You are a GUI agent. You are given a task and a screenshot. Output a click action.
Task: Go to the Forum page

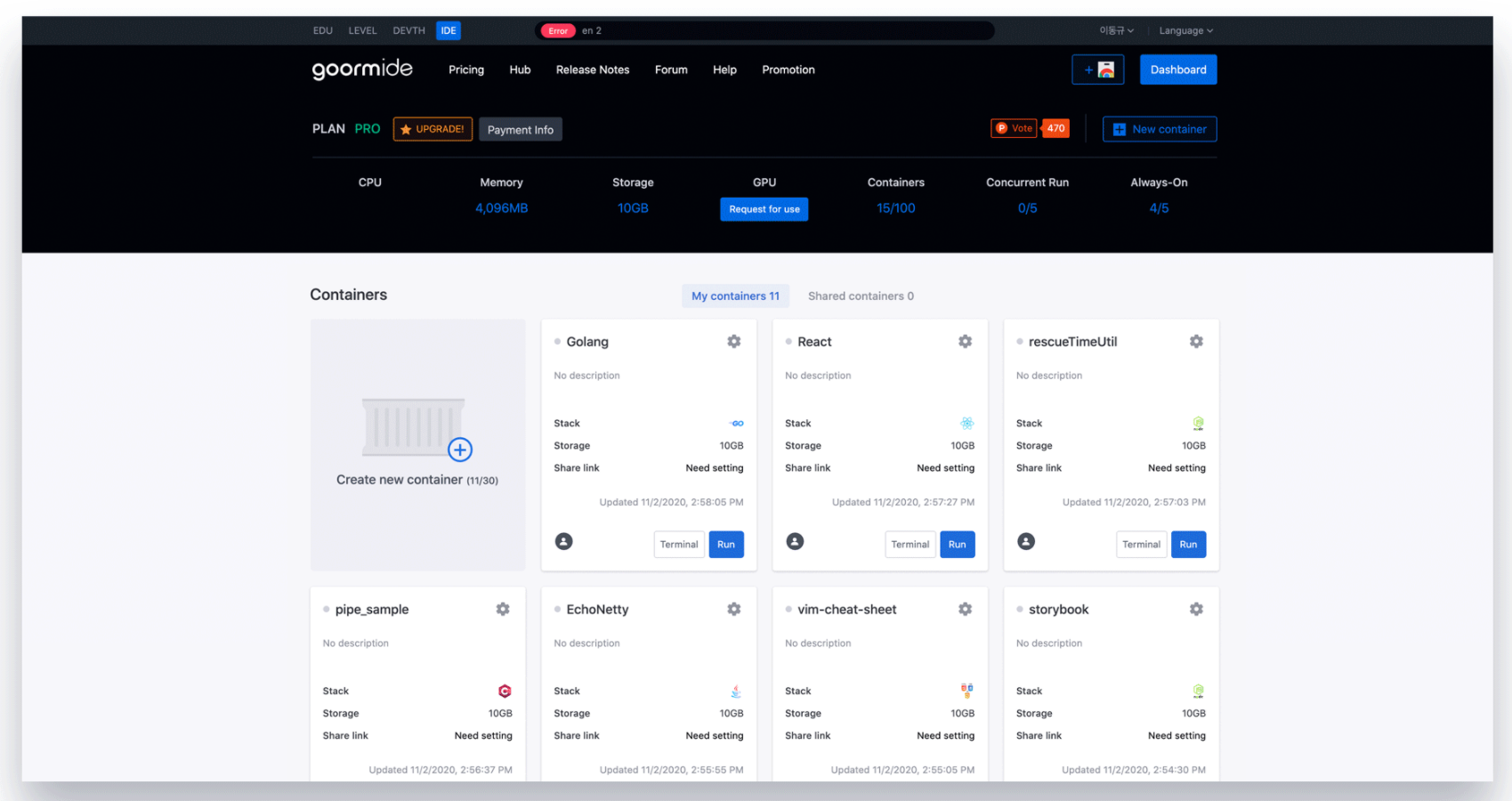point(671,69)
